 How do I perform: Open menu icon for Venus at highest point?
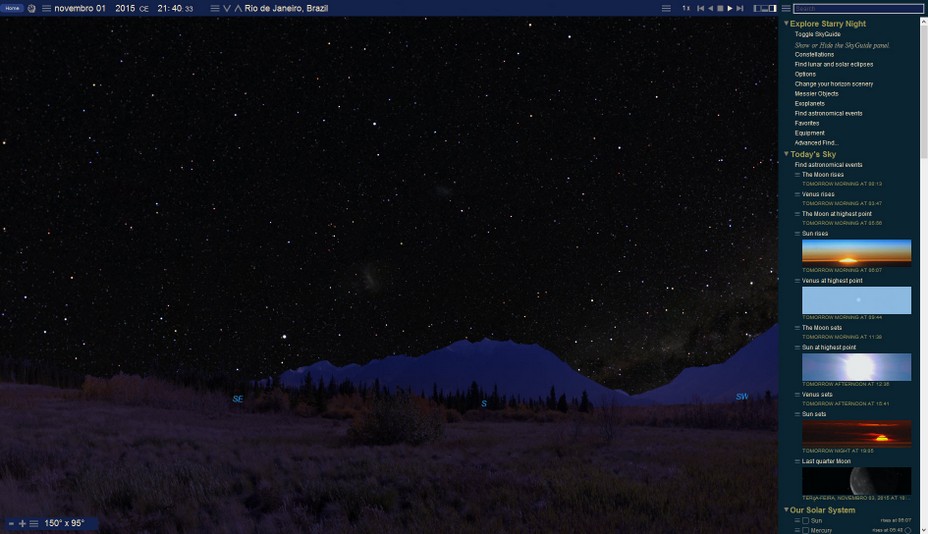[797, 281]
